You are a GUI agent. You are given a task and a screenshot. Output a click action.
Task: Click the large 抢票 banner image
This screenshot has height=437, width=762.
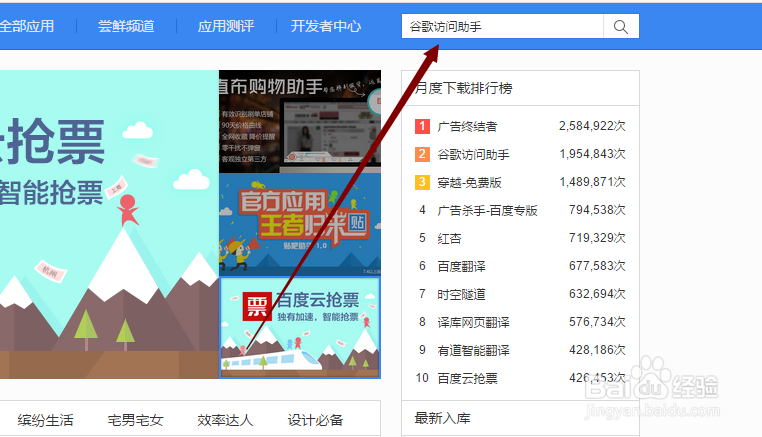pos(109,225)
